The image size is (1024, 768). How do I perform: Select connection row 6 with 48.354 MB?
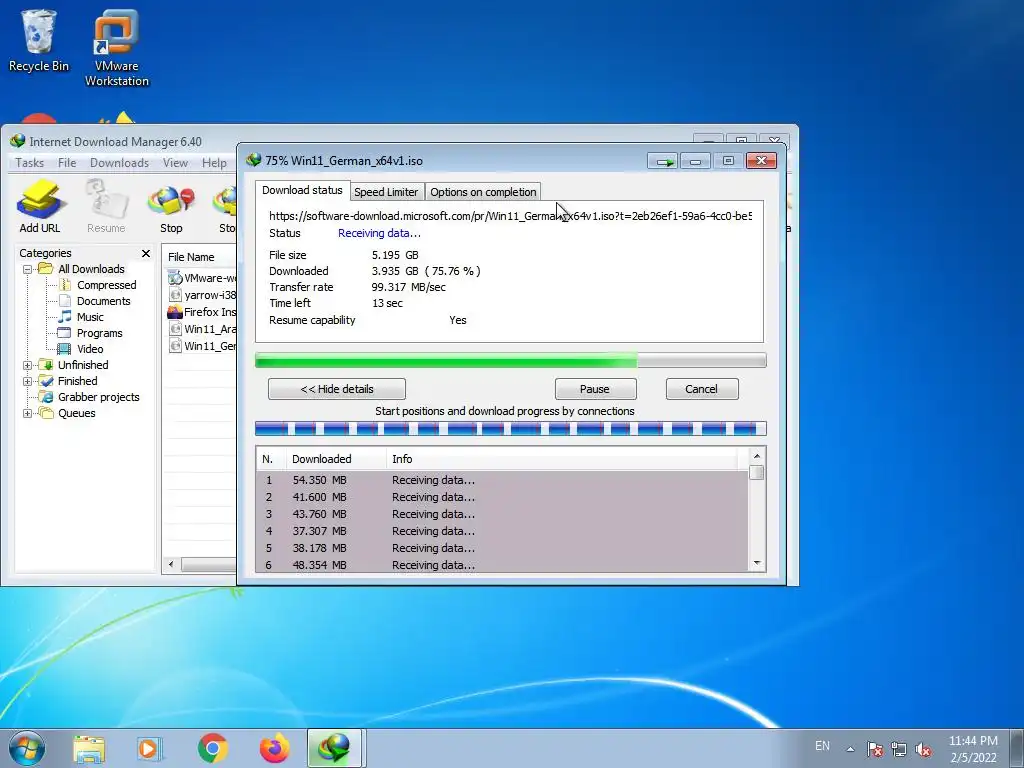click(502, 565)
